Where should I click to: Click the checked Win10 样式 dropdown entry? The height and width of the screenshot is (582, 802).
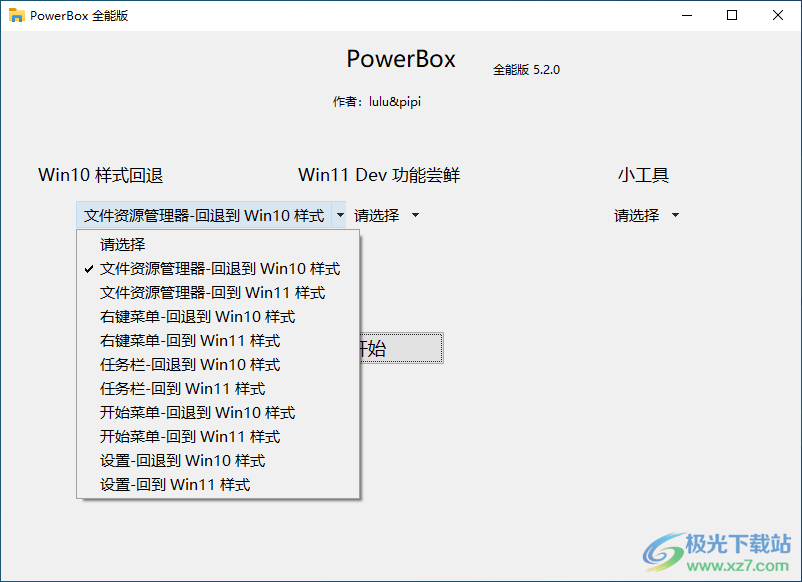(213, 268)
